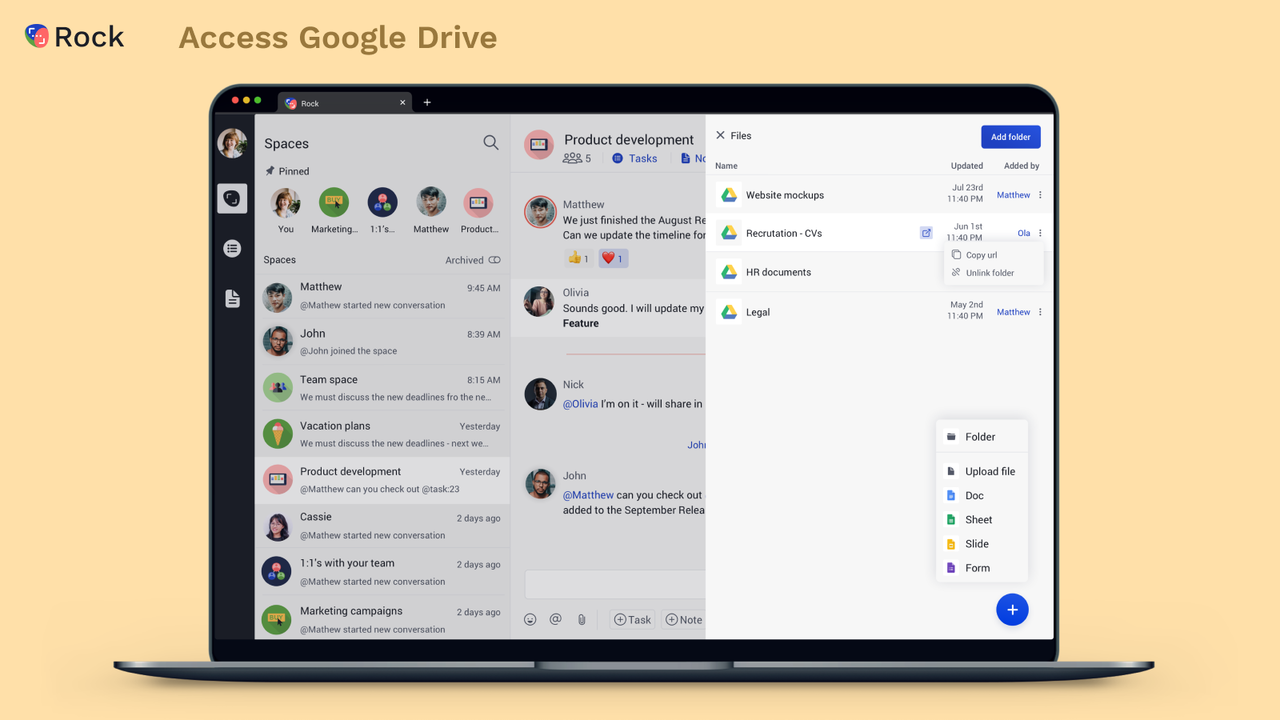Viewport: 1280px width, 720px height.
Task: Close the Files panel
Action: tap(720, 135)
